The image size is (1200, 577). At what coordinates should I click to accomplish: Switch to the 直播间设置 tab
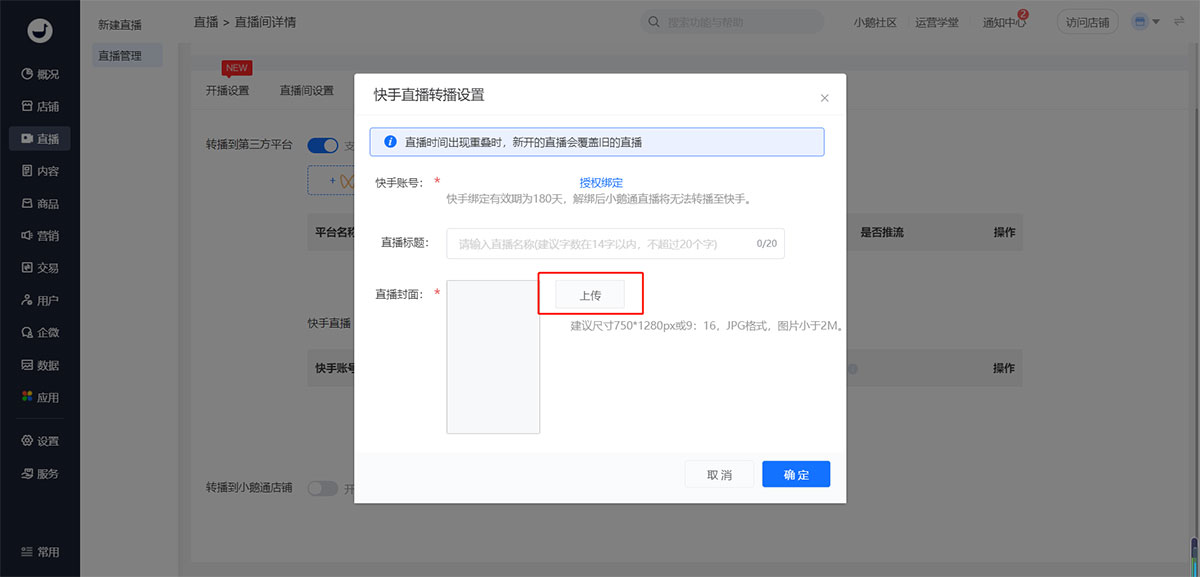click(x=306, y=91)
